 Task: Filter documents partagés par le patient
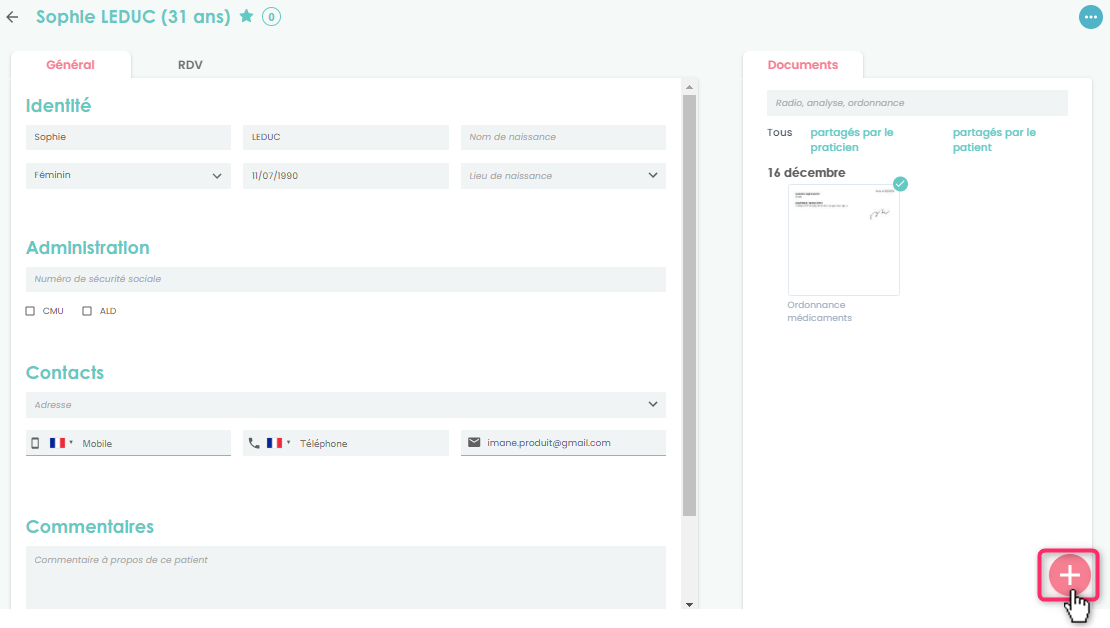point(993,140)
